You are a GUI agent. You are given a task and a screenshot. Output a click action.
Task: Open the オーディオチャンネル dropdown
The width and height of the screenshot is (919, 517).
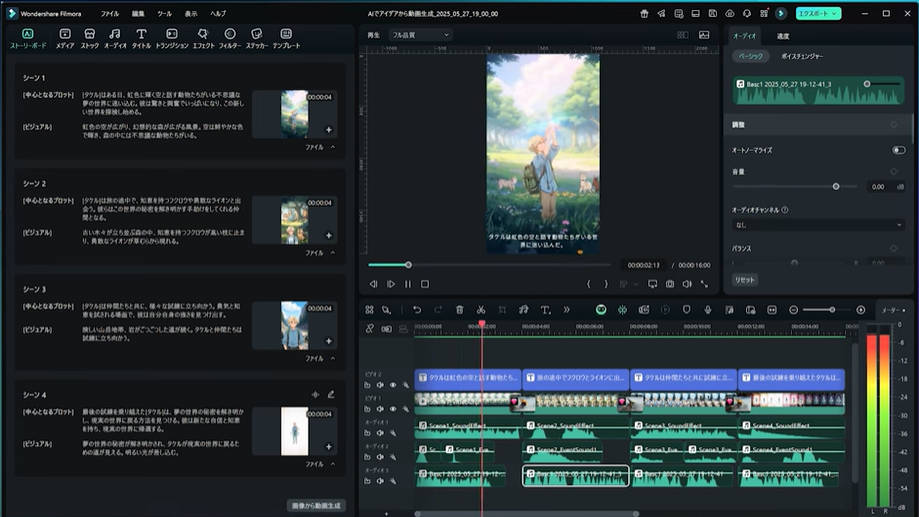click(x=818, y=225)
